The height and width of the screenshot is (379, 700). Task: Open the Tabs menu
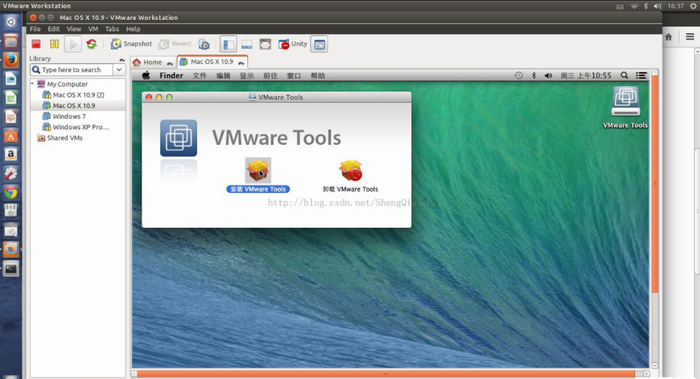click(x=112, y=29)
